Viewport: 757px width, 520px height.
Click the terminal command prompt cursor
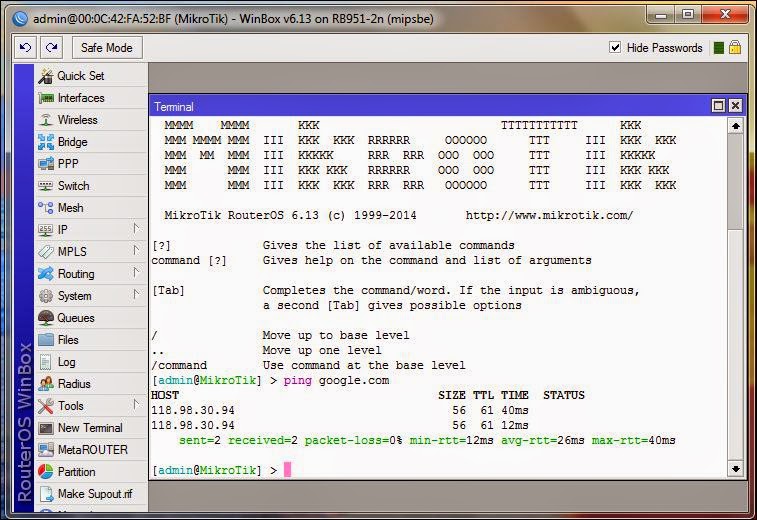287,469
